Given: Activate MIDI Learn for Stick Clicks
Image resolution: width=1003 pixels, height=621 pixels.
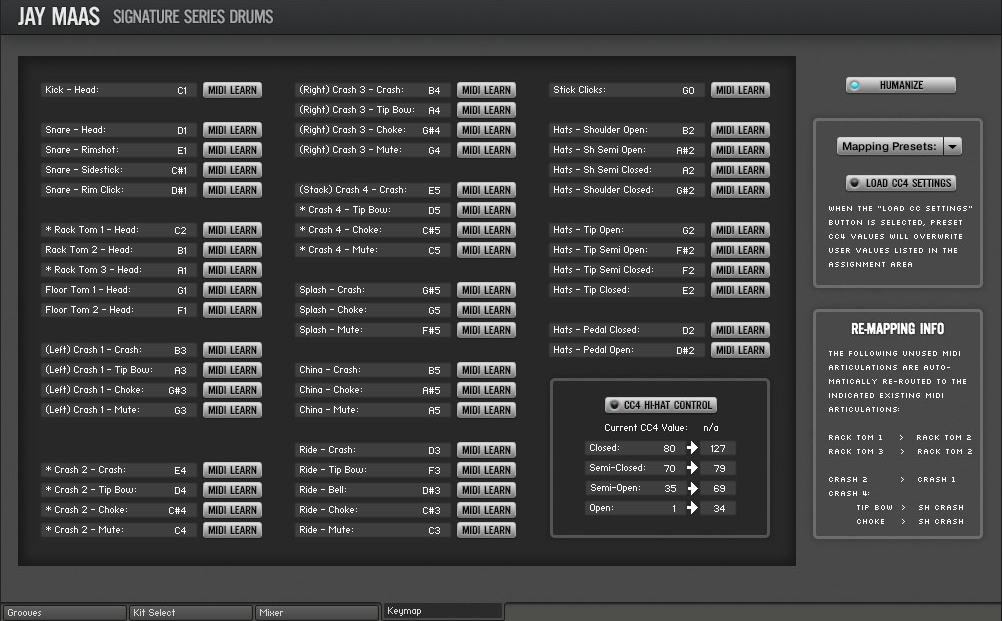Looking at the screenshot, I should [x=740, y=90].
